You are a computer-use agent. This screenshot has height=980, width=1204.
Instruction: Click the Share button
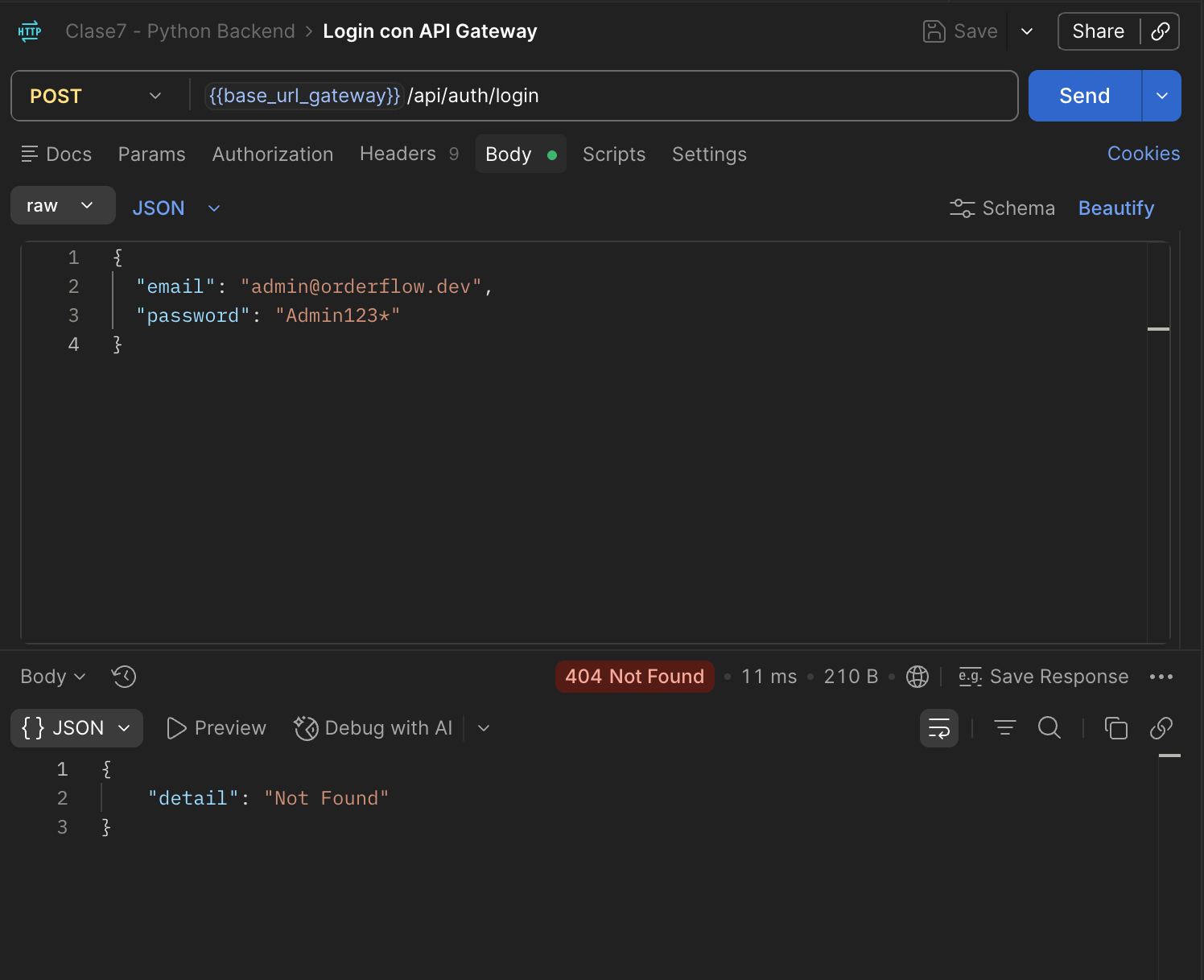(1099, 31)
